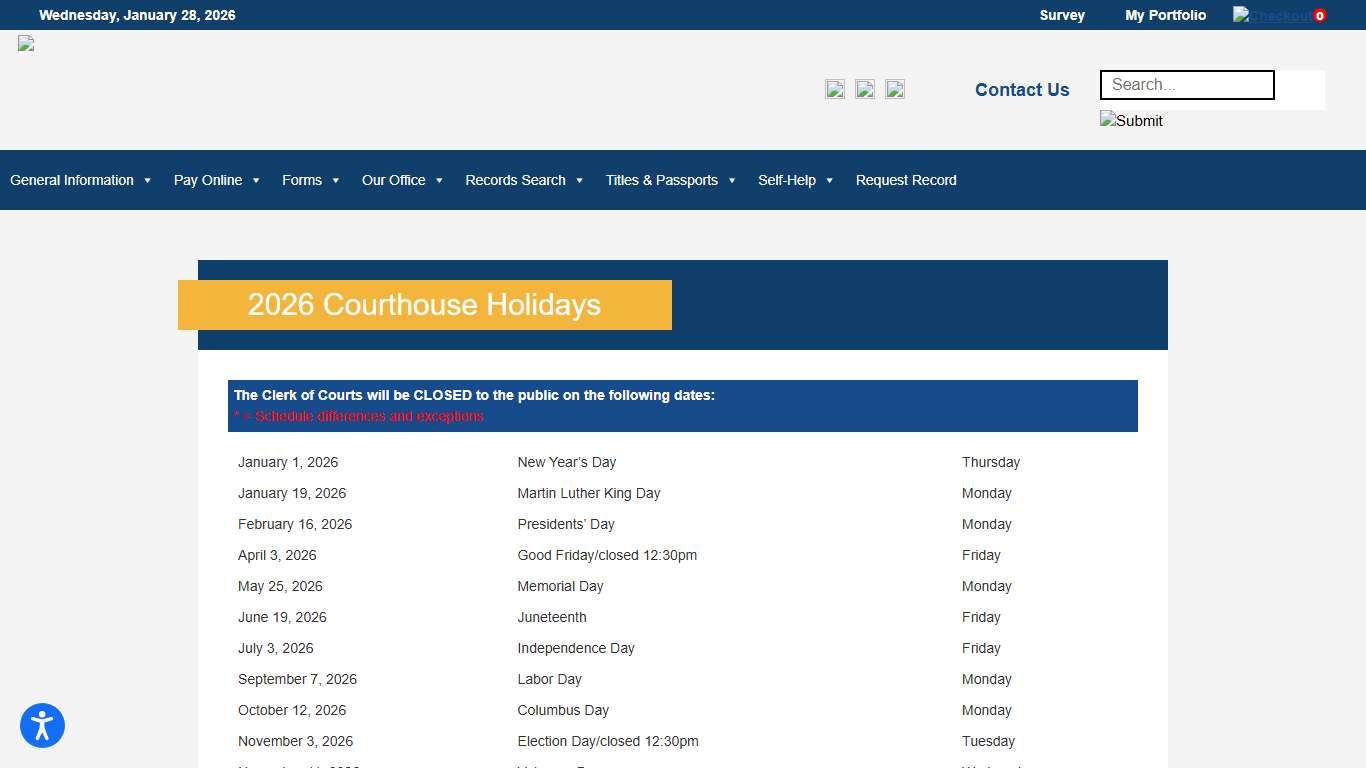
Task: Open the Survey page
Action: (1062, 15)
